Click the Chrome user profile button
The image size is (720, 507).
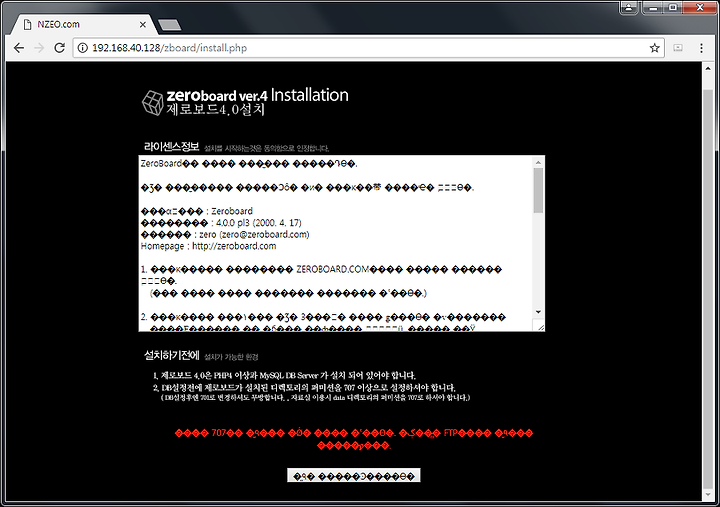[x=629, y=7]
